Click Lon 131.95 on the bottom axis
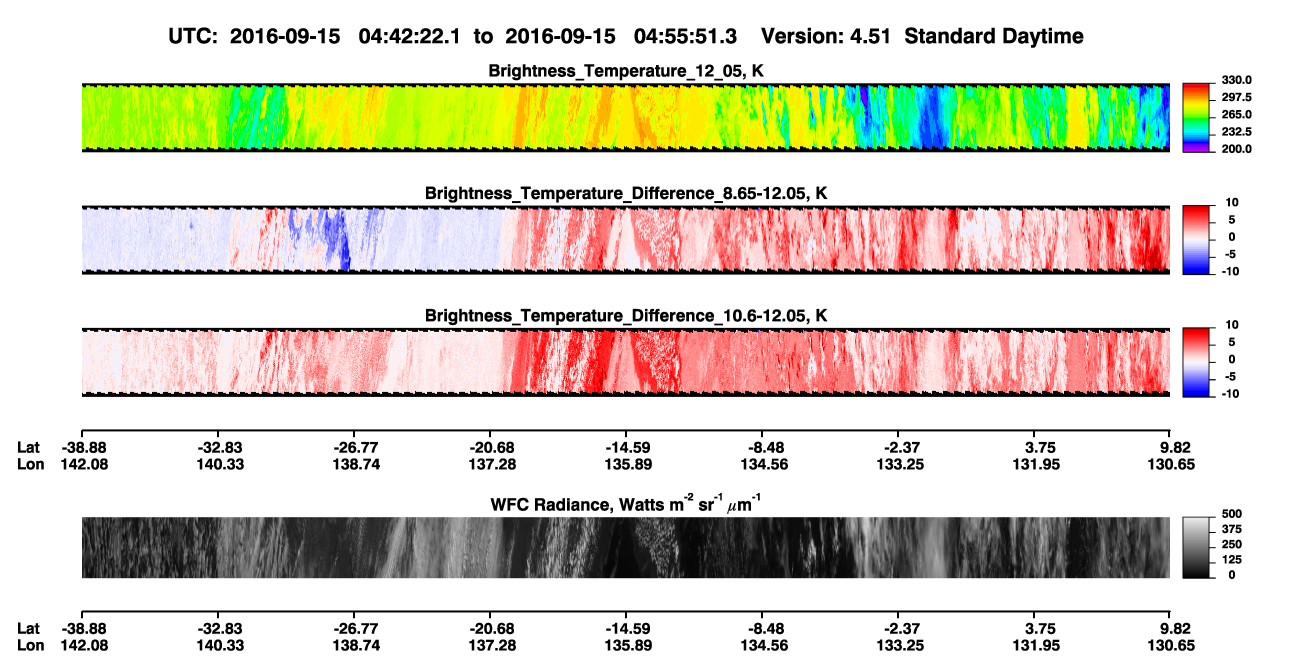The width and height of the screenshot is (1300, 667). 1034,645
